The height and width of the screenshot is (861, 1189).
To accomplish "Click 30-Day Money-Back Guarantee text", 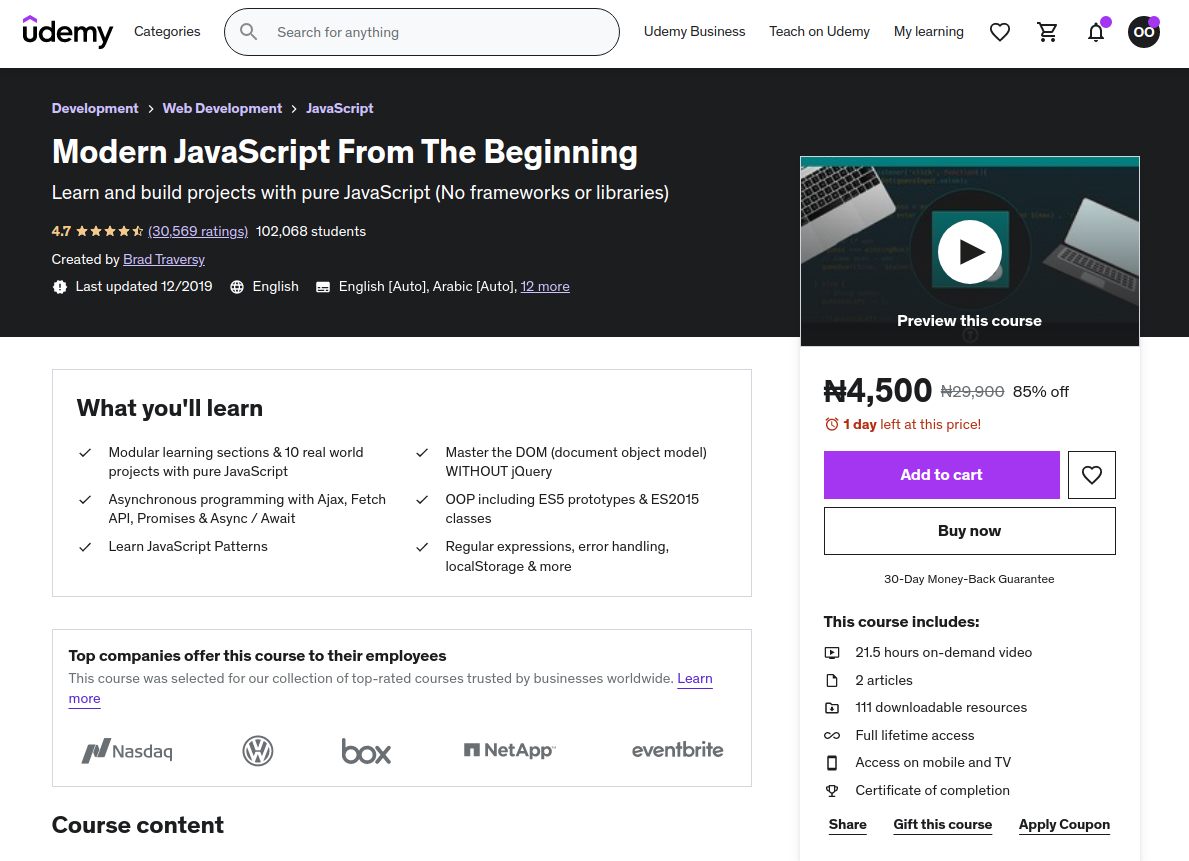I will tap(969, 579).
